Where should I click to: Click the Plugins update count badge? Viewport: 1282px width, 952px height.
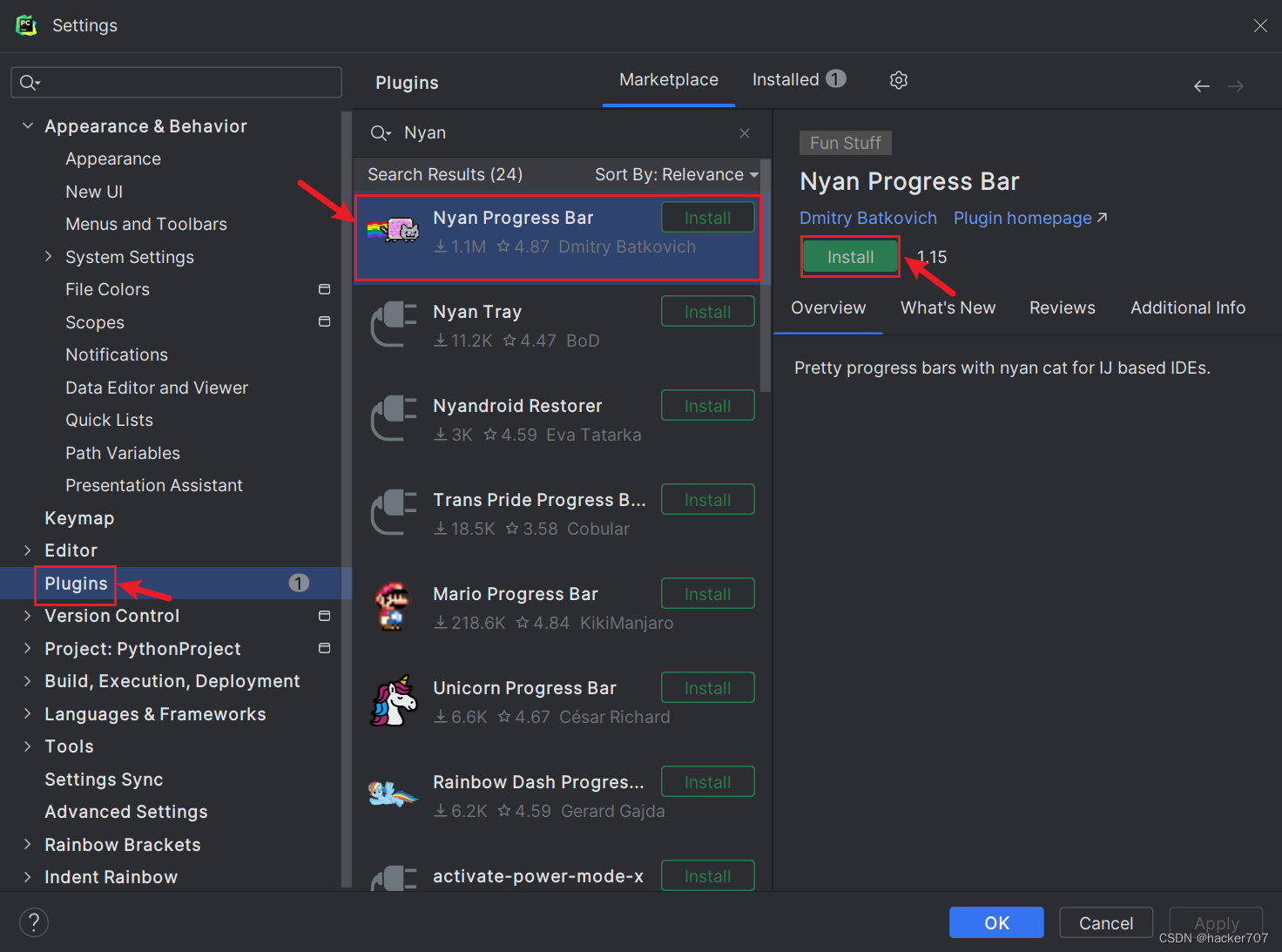pyautogui.click(x=299, y=584)
